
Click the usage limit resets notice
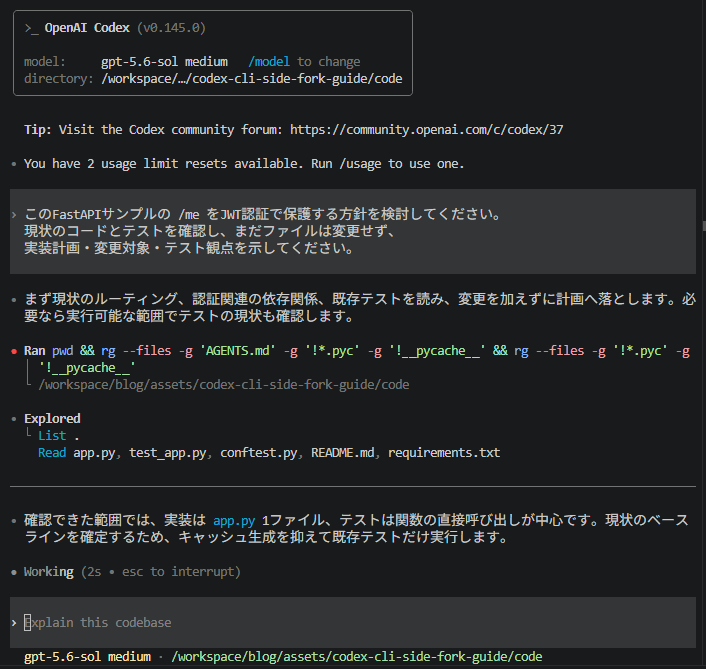click(x=244, y=164)
